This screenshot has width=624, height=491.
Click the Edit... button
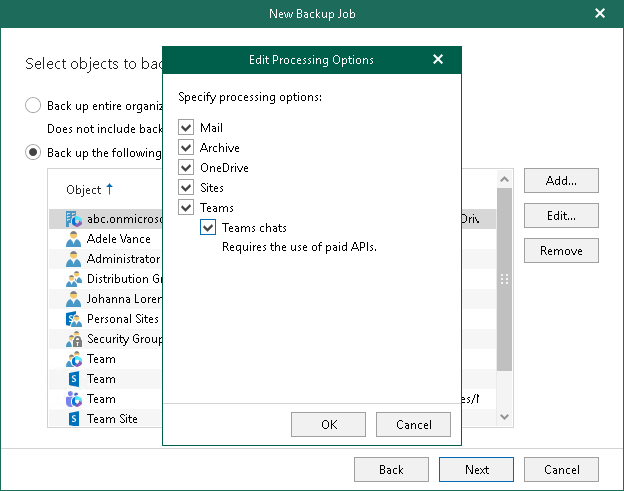coord(561,216)
